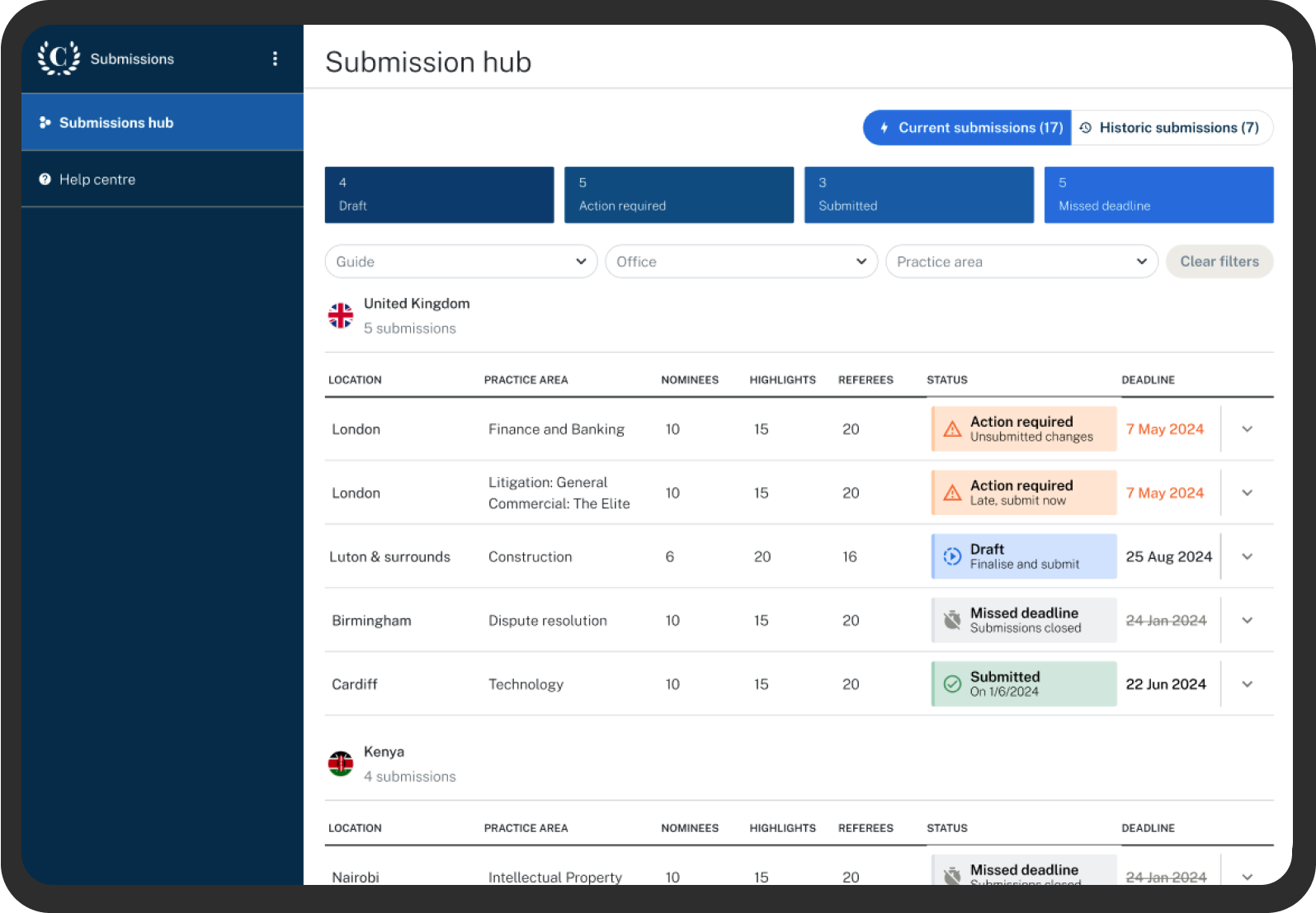1316x913 pixels.
Task: Click missed deadline icon for Dispute resolution
Action: (952, 620)
